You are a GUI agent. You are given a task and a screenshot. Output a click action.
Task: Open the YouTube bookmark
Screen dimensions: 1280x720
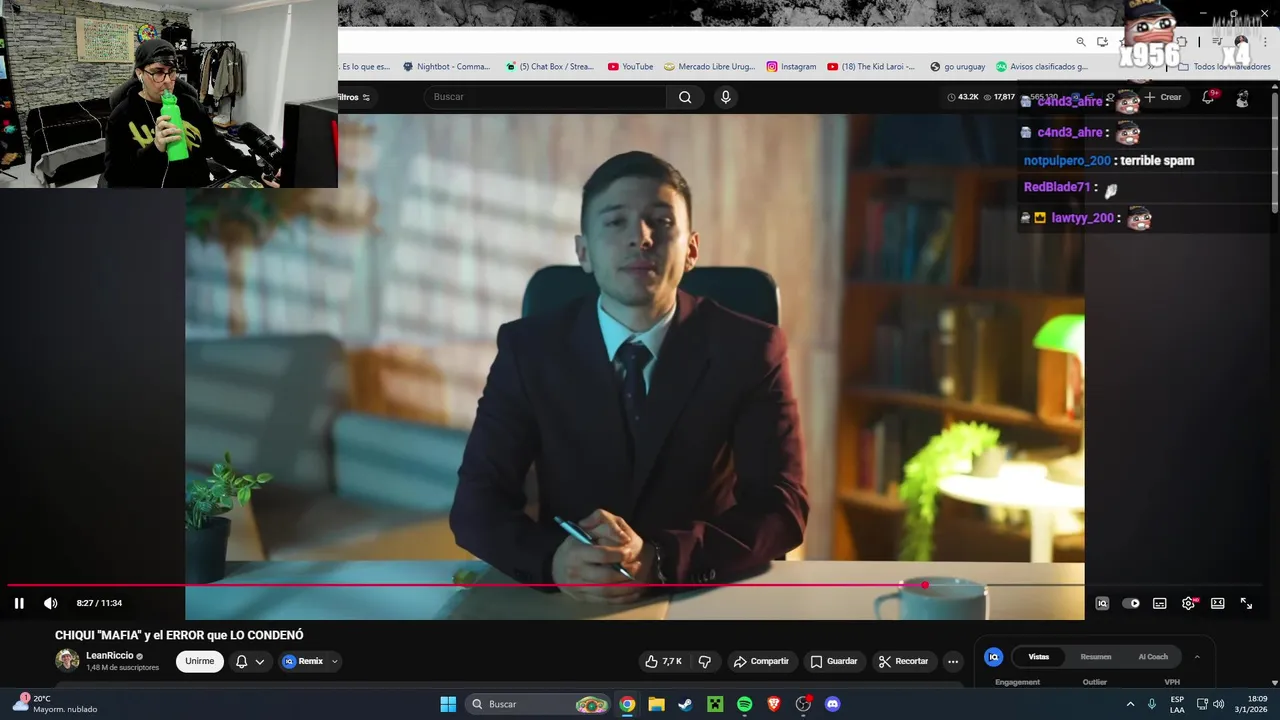pyautogui.click(x=630, y=67)
